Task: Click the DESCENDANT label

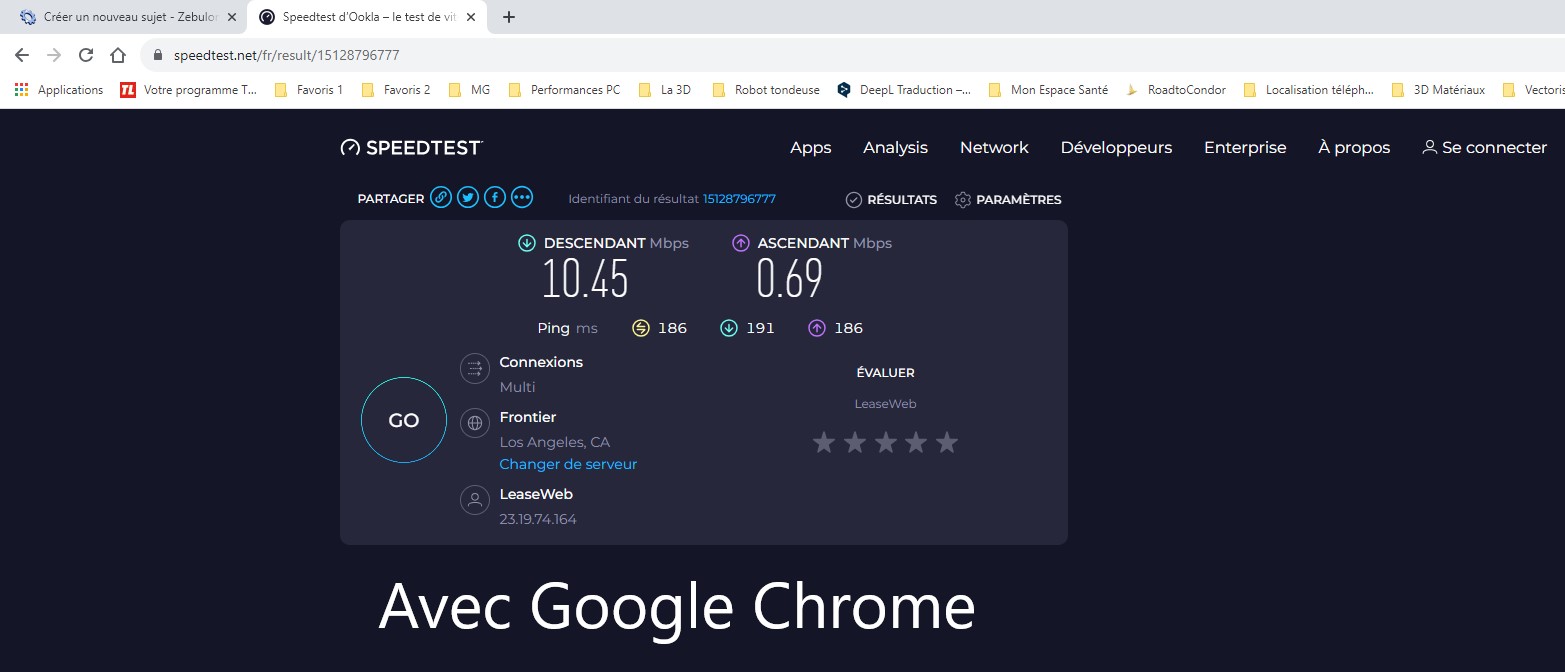Action: tap(594, 243)
